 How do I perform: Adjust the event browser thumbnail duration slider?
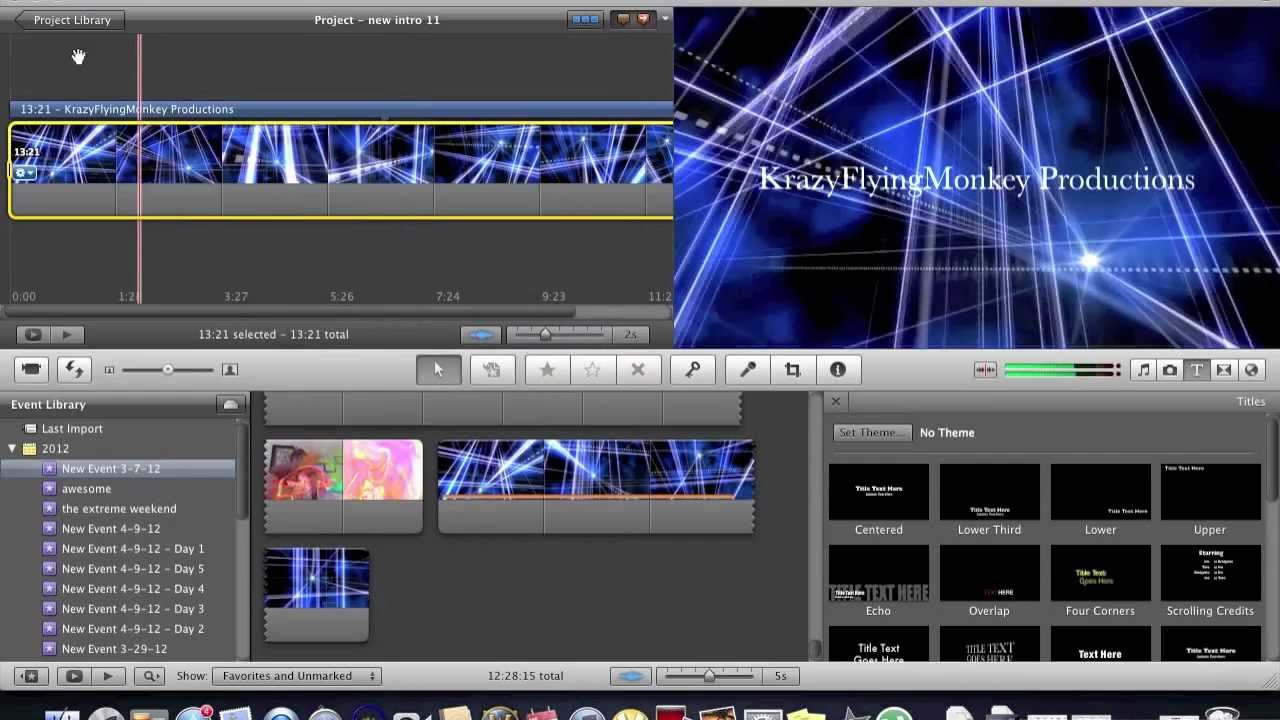coord(709,676)
